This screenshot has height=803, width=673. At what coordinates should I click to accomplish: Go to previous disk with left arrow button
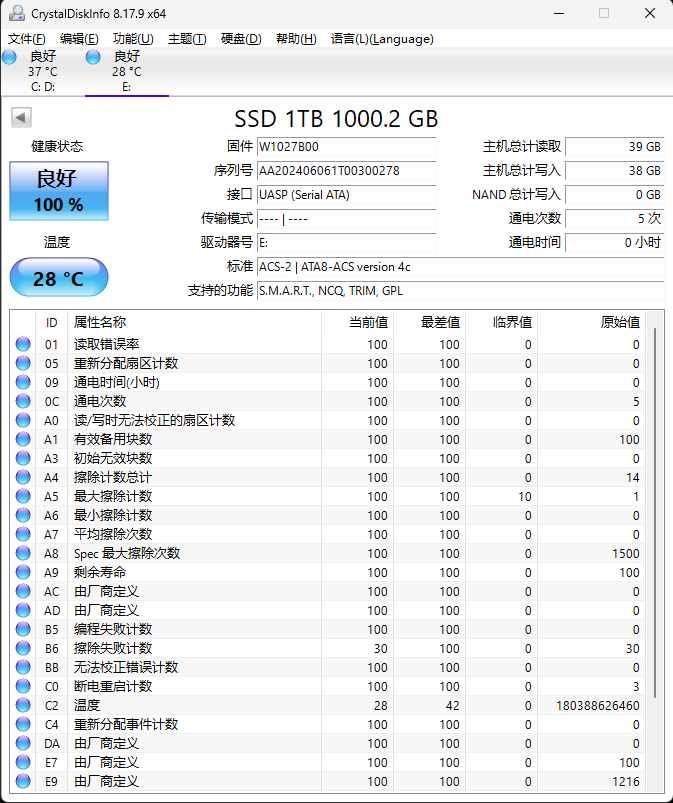(x=22, y=118)
